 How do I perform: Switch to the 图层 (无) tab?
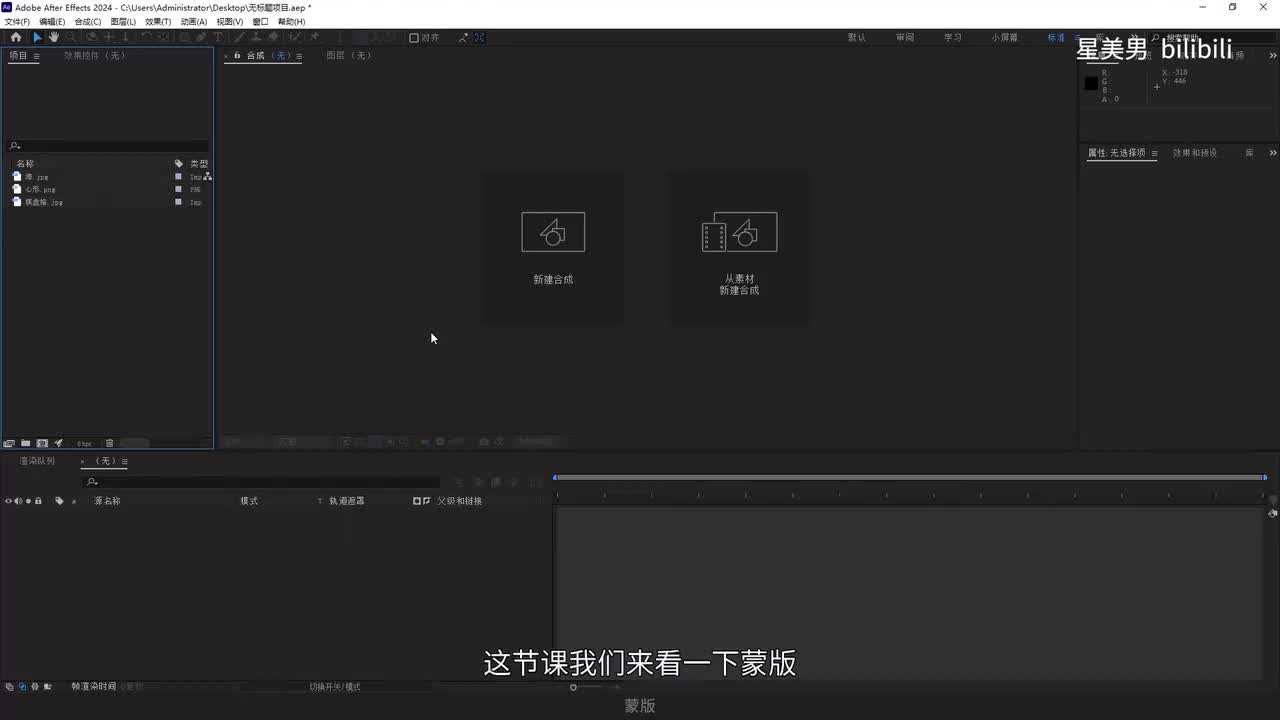pyautogui.click(x=350, y=56)
